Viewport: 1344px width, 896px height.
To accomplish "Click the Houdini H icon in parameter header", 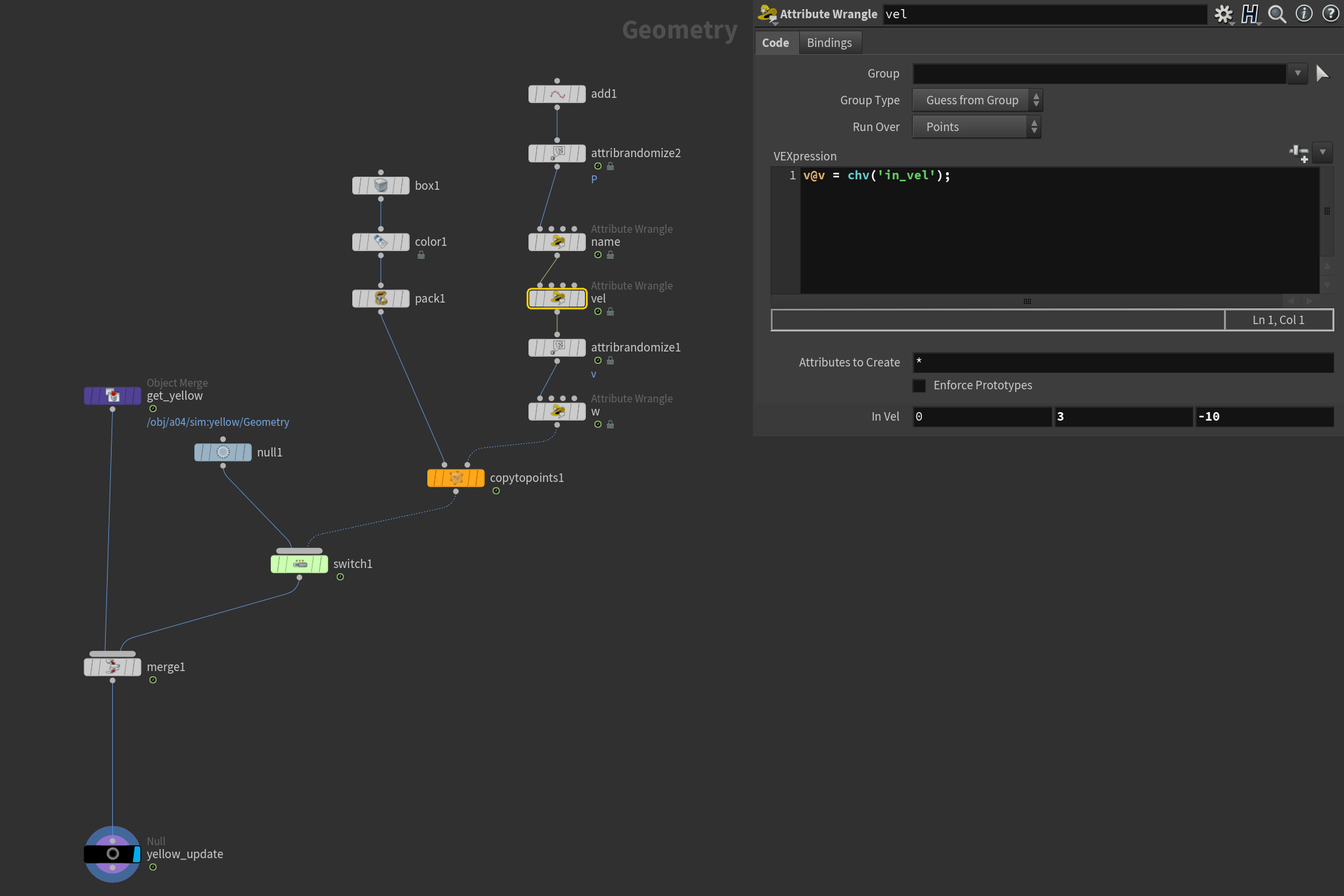I will [x=1250, y=14].
